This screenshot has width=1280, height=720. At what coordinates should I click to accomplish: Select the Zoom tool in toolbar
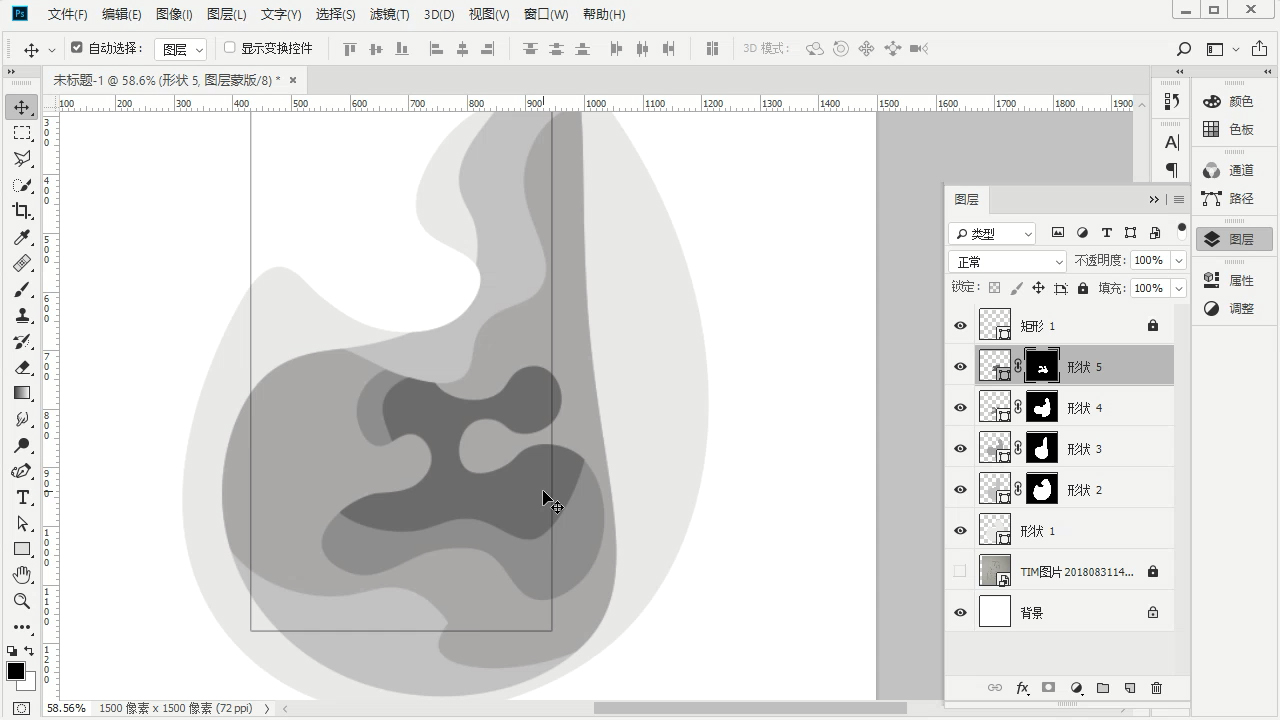click(x=22, y=601)
